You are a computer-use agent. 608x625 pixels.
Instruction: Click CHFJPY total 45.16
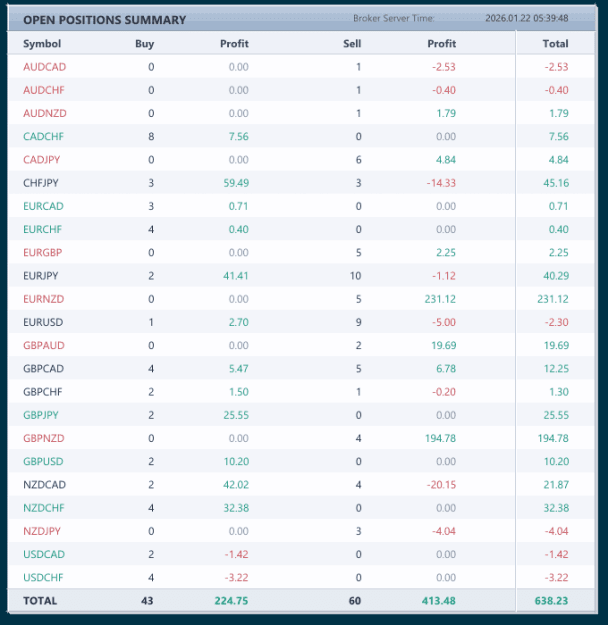coord(556,183)
